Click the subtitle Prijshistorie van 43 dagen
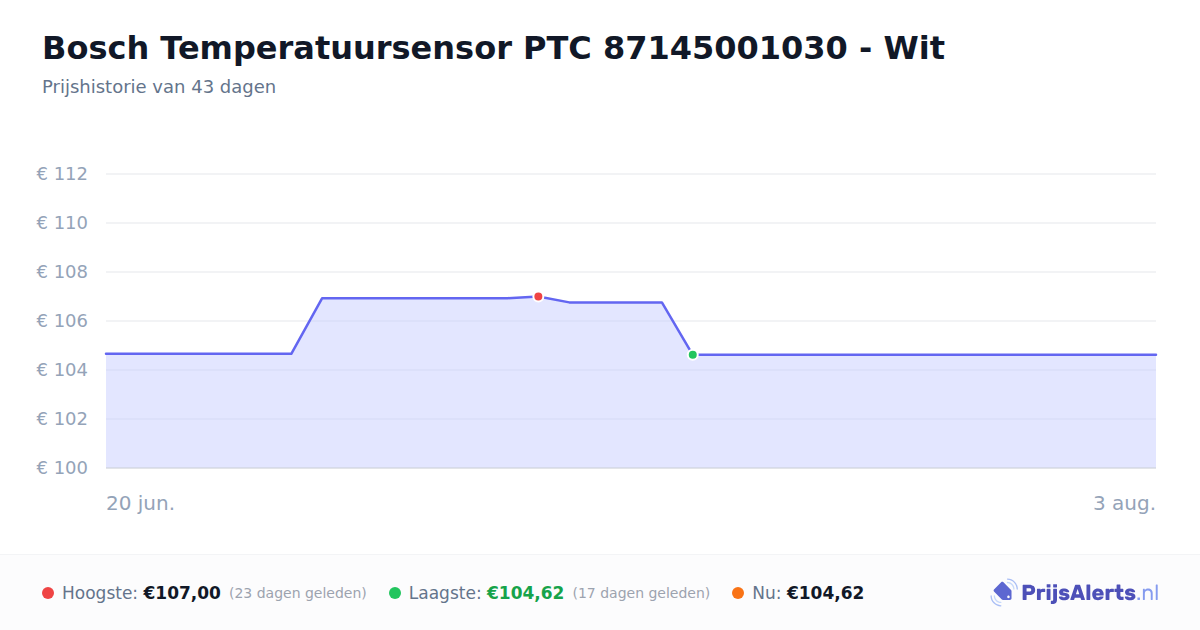 pyautogui.click(x=159, y=87)
